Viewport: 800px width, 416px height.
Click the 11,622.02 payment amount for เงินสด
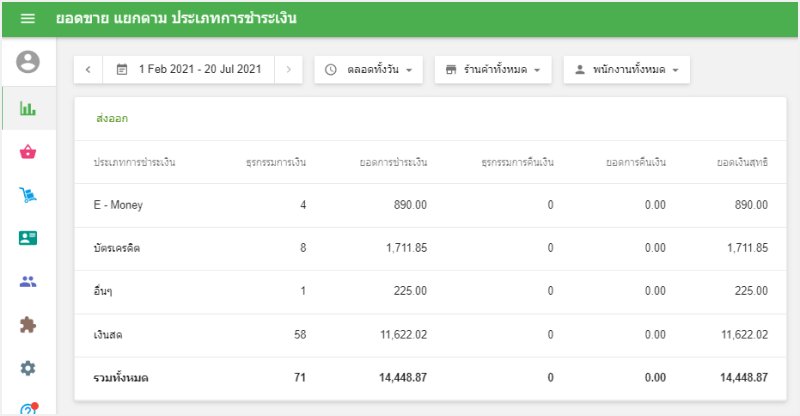(x=404, y=335)
